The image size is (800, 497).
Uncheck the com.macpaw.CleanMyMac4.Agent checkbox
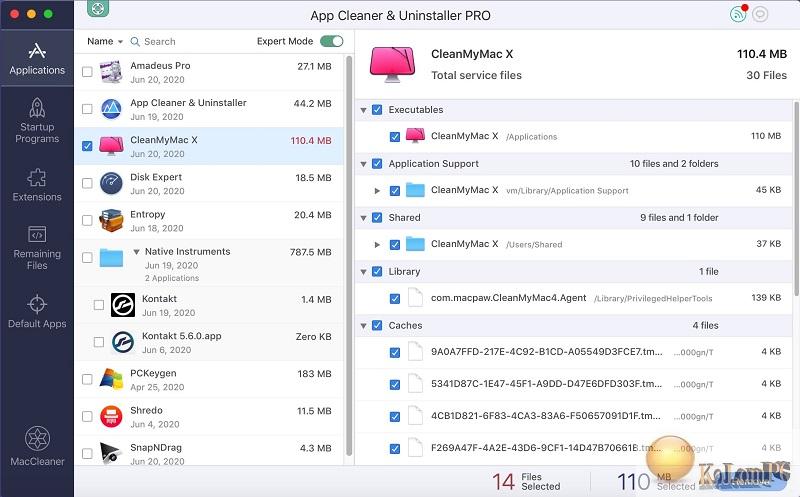click(395, 299)
